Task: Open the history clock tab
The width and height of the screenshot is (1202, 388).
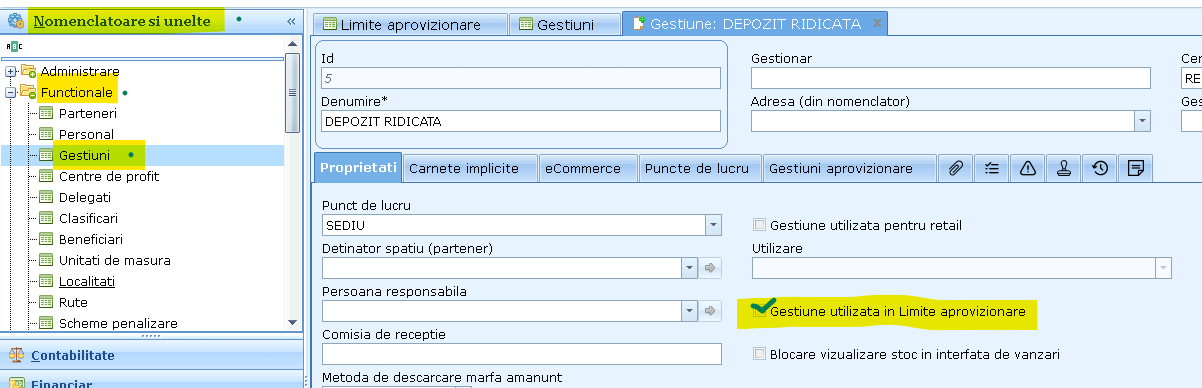Action: 1099,168
